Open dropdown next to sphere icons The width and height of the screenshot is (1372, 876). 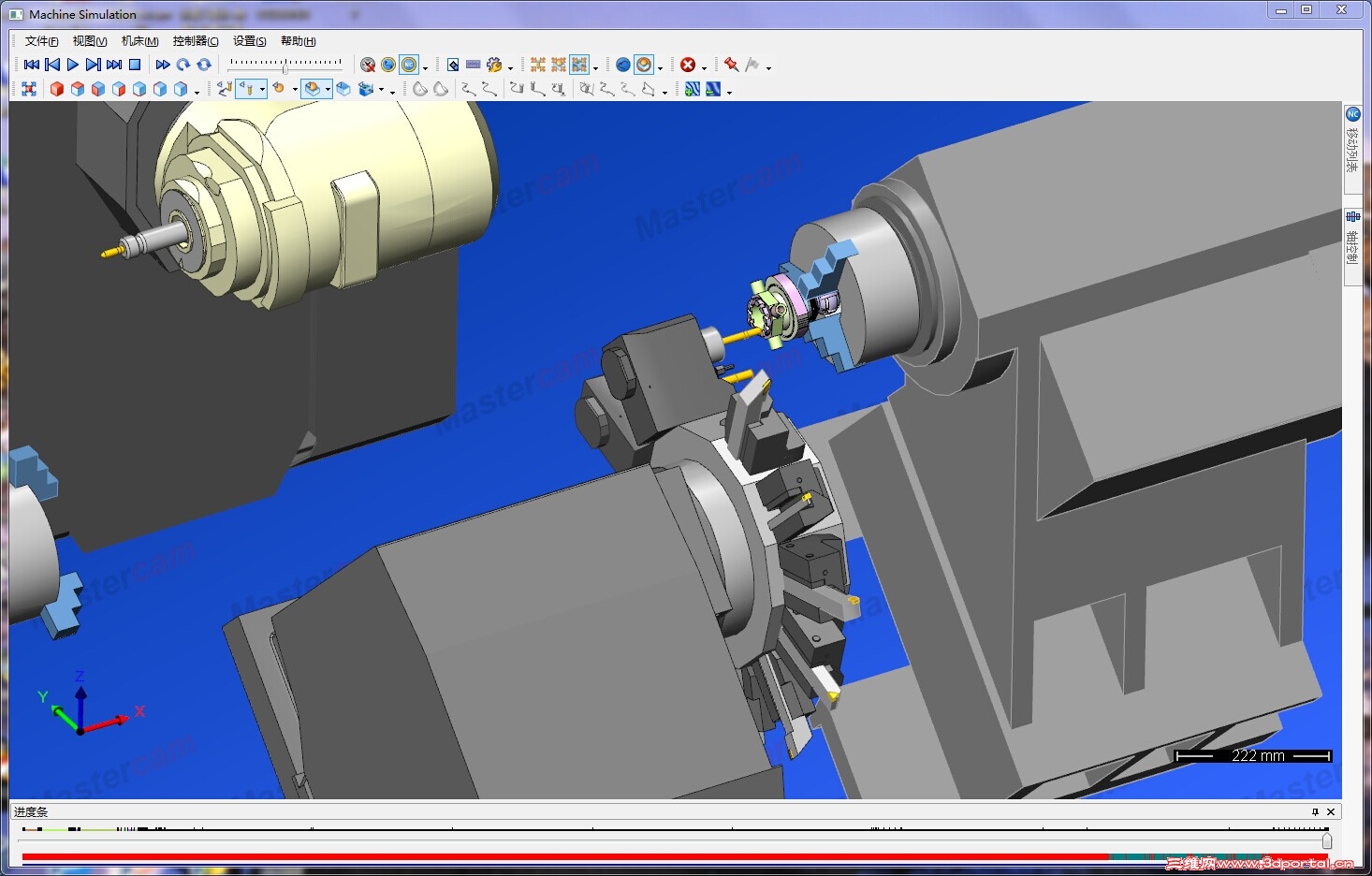(660, 66)
